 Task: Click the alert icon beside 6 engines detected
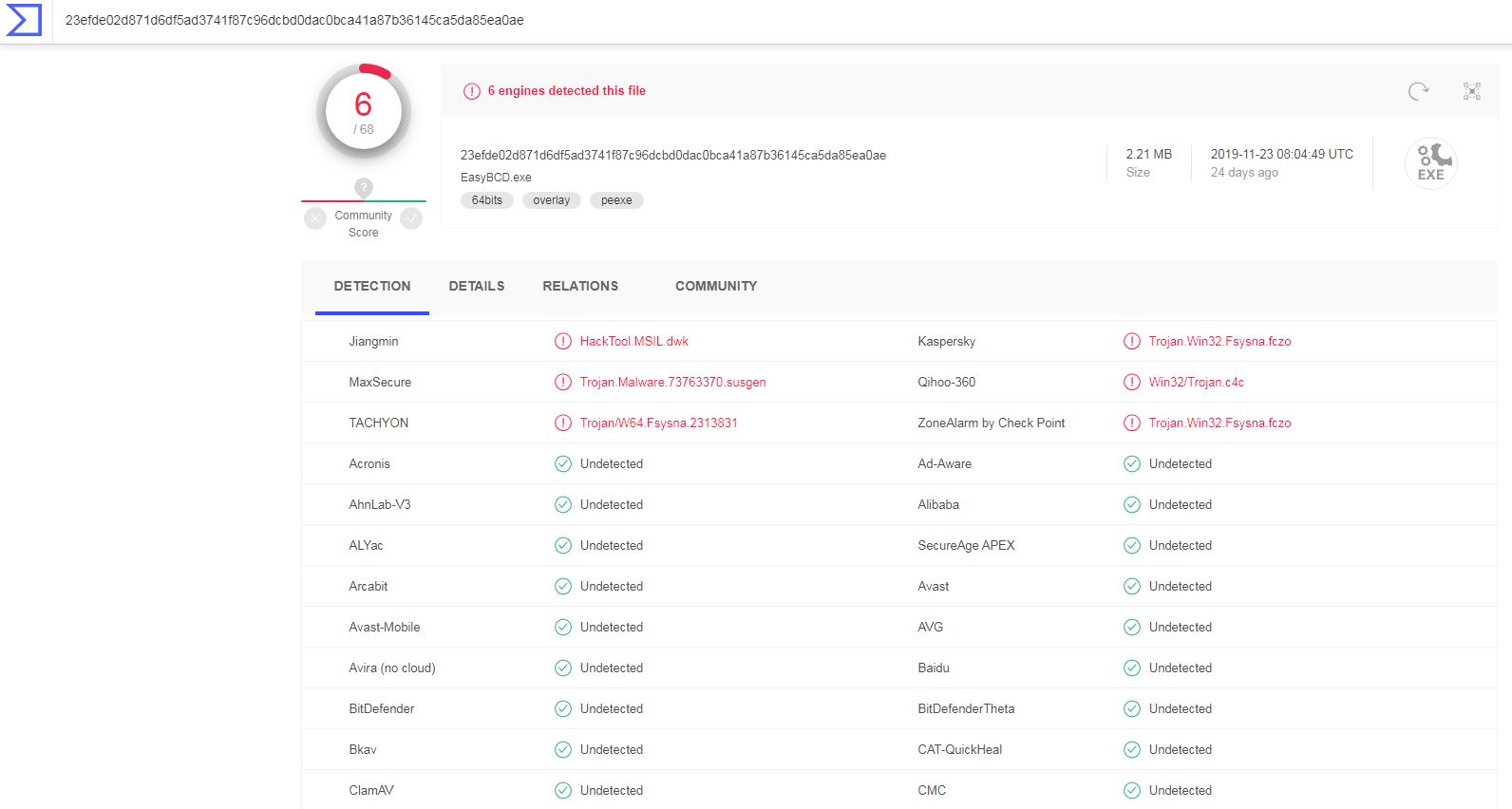tap(472, 91)
